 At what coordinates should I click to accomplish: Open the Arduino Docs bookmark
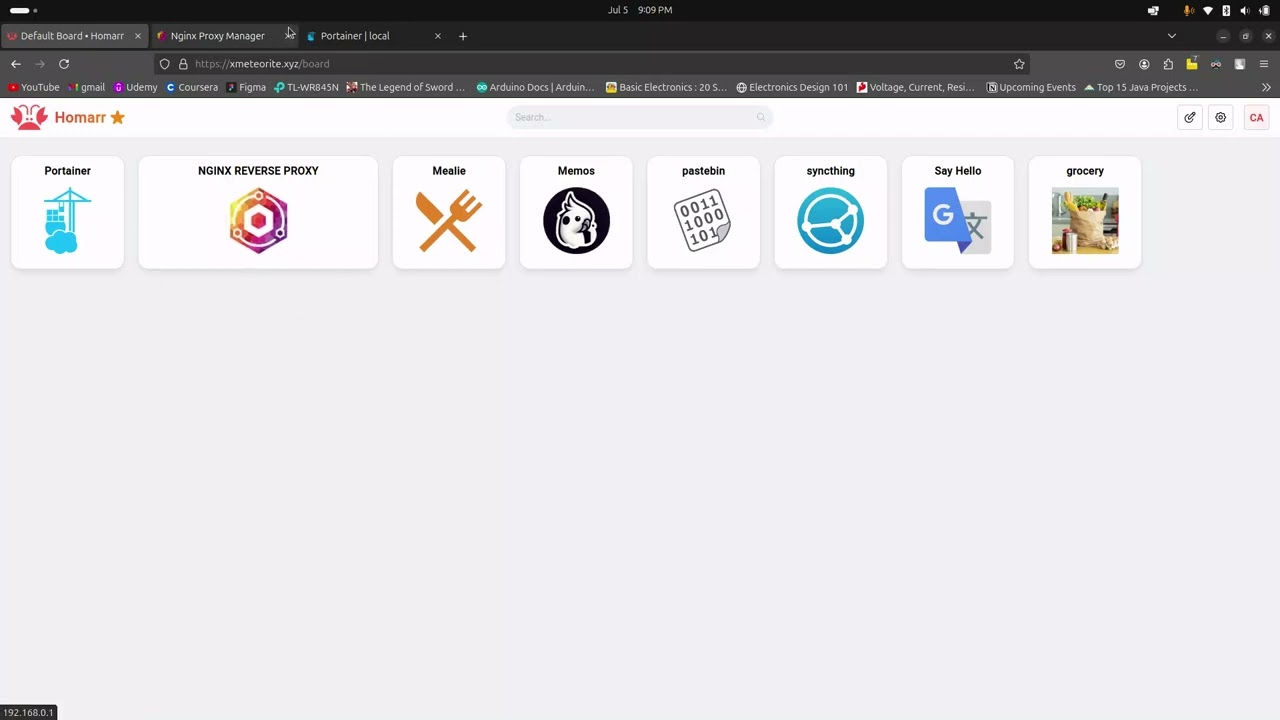536,87
